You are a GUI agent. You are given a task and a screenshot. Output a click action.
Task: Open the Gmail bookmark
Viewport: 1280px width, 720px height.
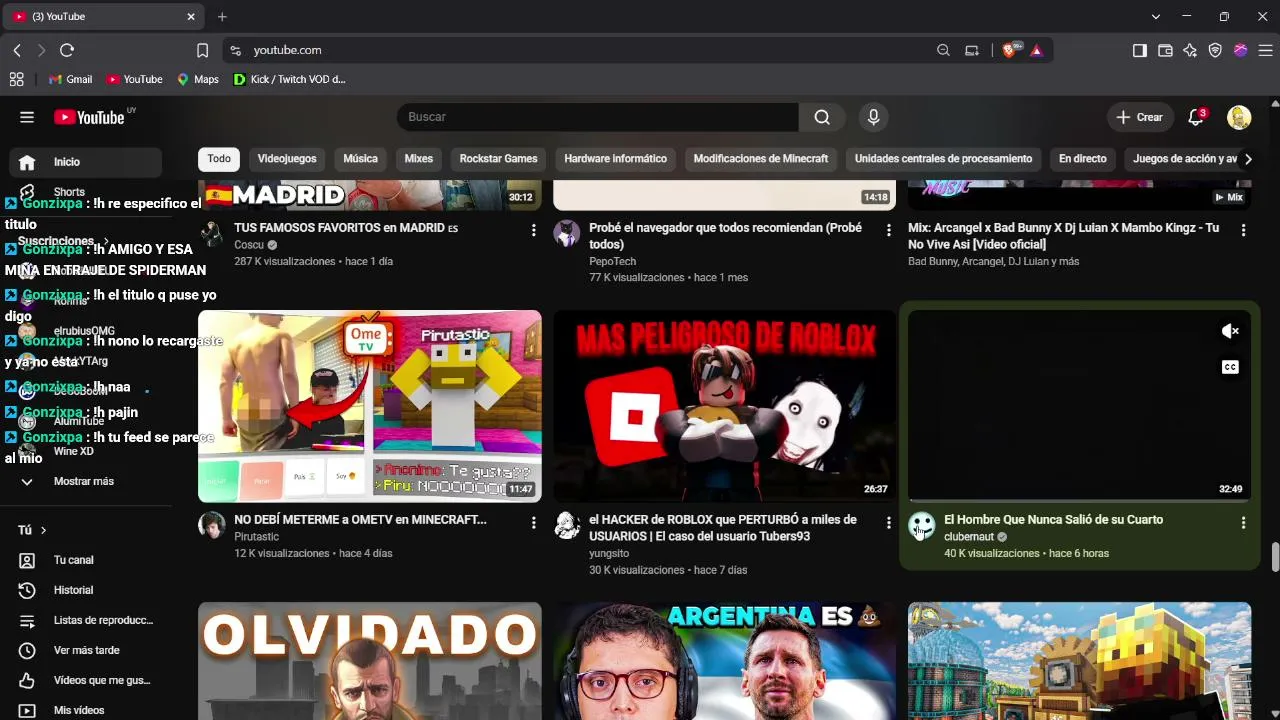point(70,79)
